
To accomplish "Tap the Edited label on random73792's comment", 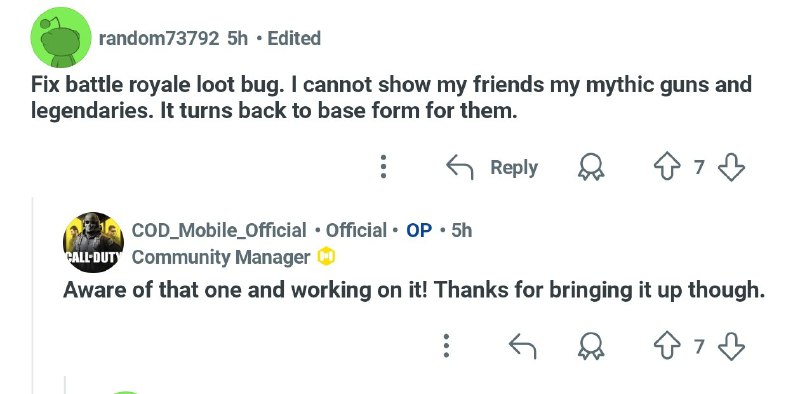I will point(294,38).
